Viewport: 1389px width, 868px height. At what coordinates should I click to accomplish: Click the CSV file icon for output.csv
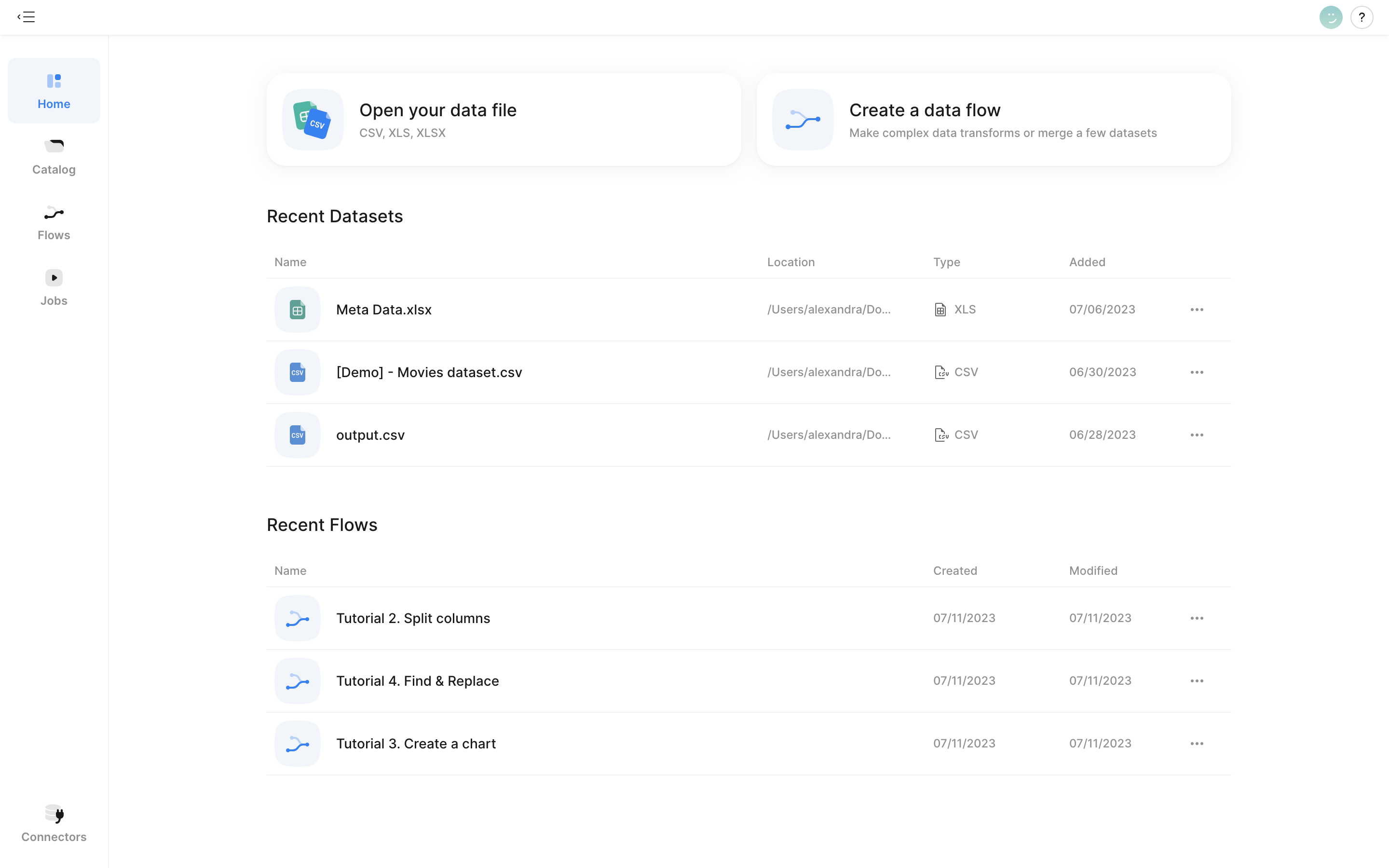(x=297, y=434)
